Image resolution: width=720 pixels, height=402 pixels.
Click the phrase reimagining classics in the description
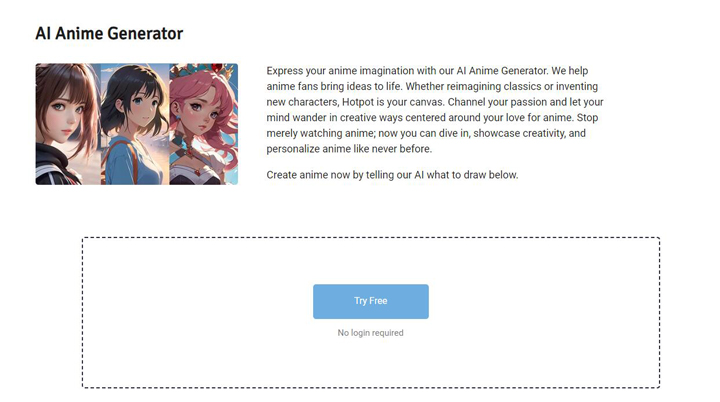[x=494, y=86]
